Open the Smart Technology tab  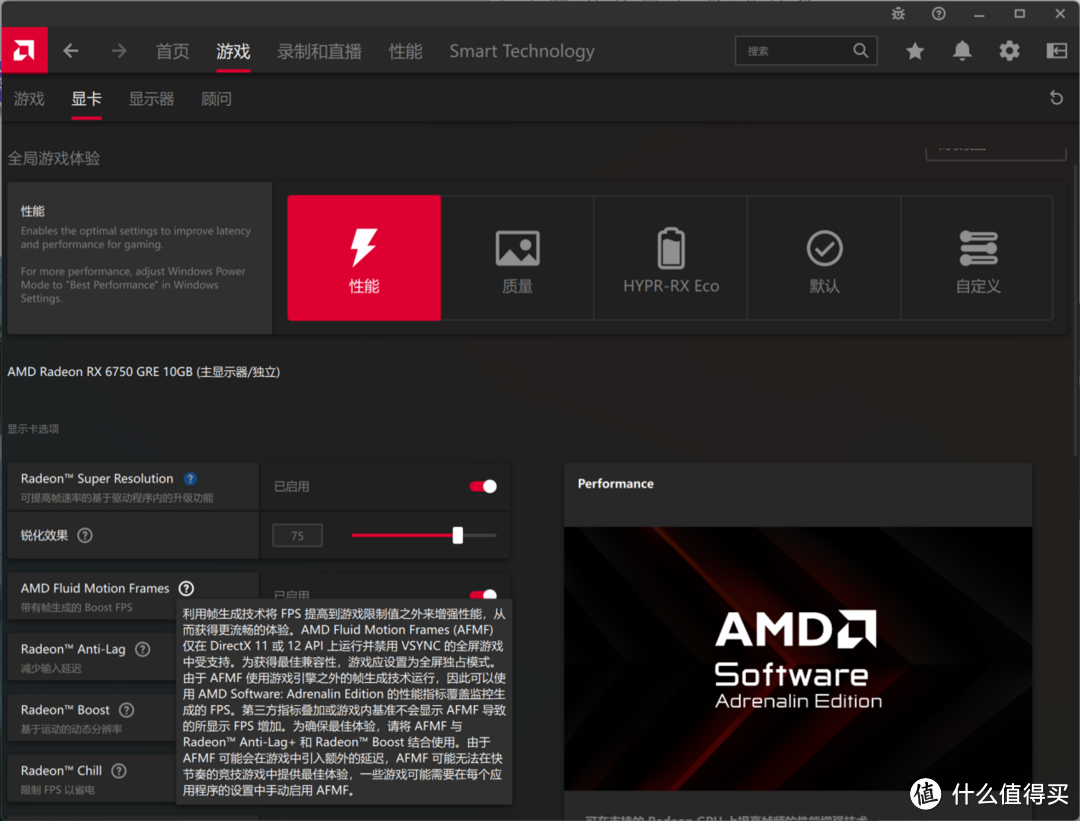[521, 51]
